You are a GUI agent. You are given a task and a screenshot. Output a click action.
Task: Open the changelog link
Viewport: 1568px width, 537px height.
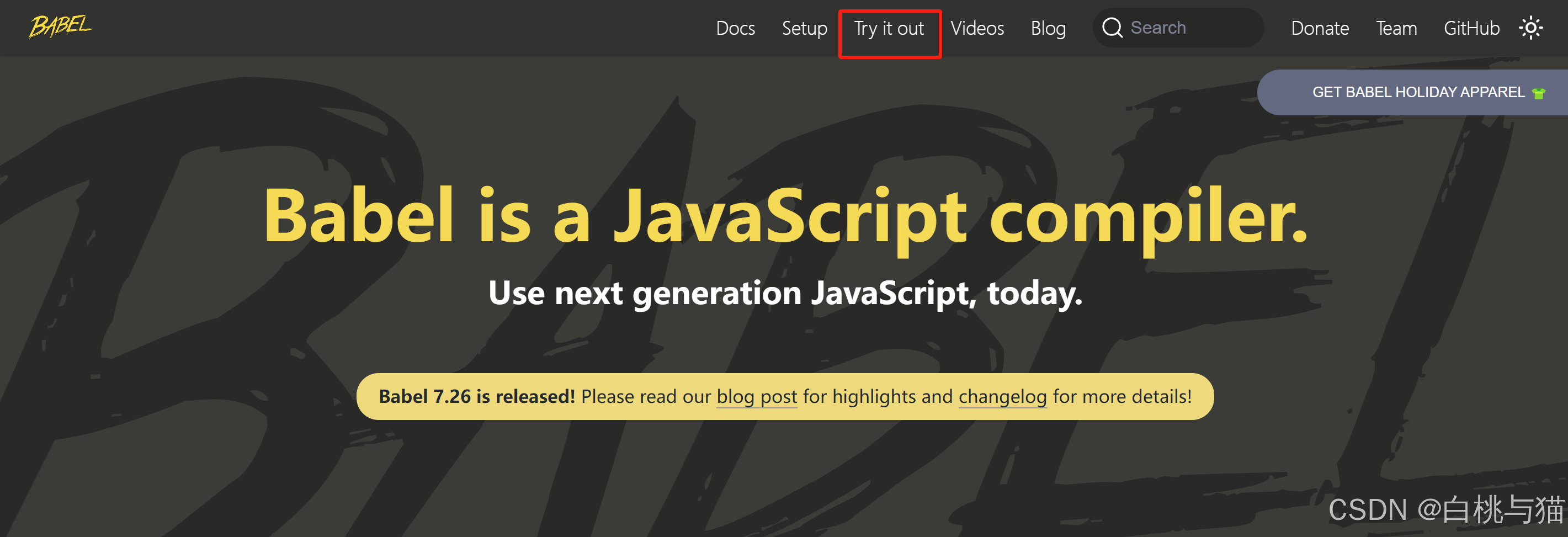(x=1002, y=396)
